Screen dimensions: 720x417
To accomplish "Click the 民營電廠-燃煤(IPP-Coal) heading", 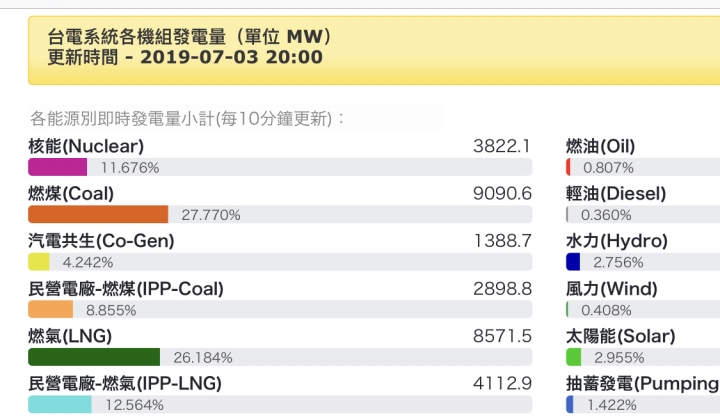I will (x=126, y=289).
